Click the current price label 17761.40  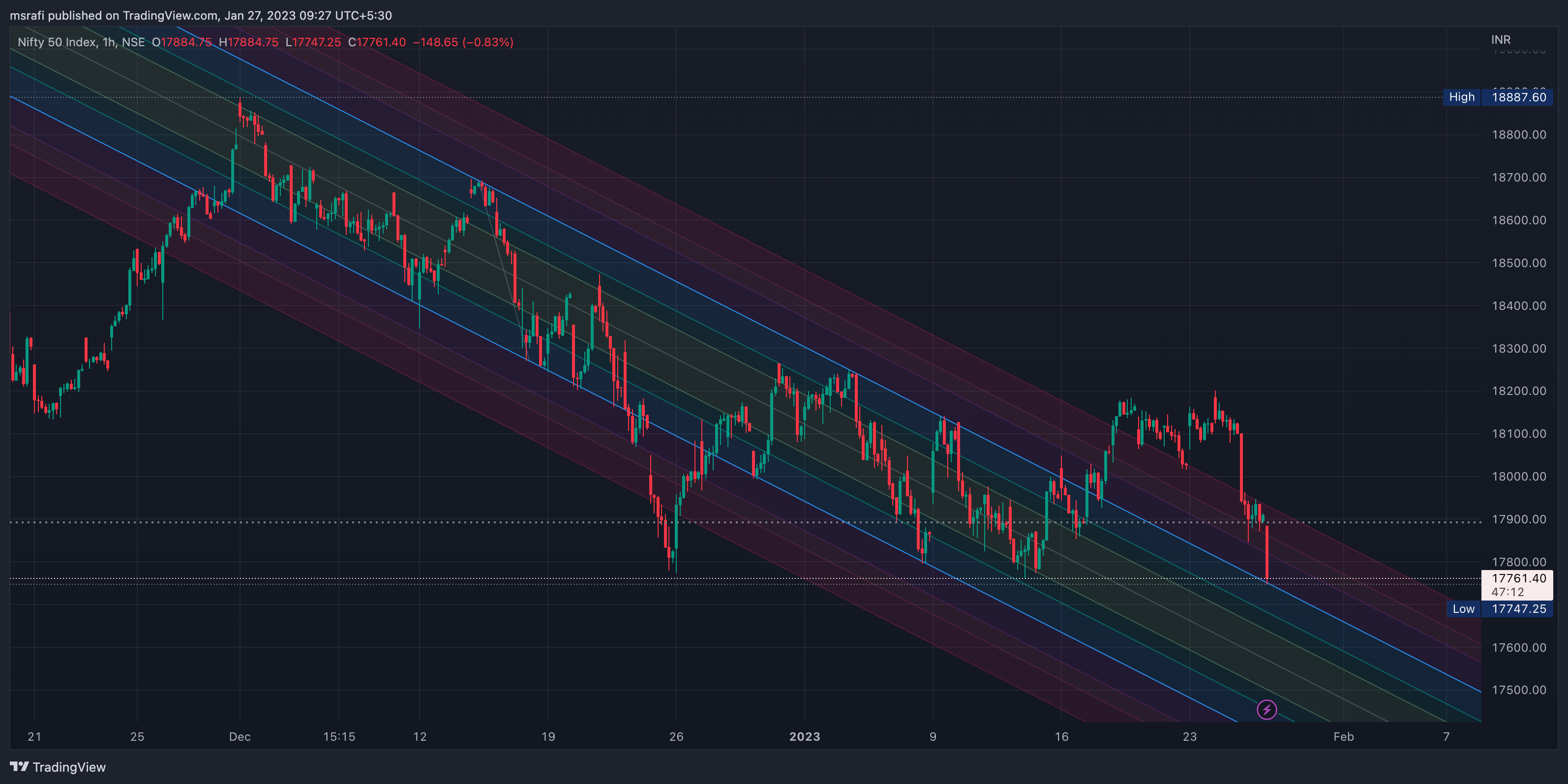[1519, 578]
